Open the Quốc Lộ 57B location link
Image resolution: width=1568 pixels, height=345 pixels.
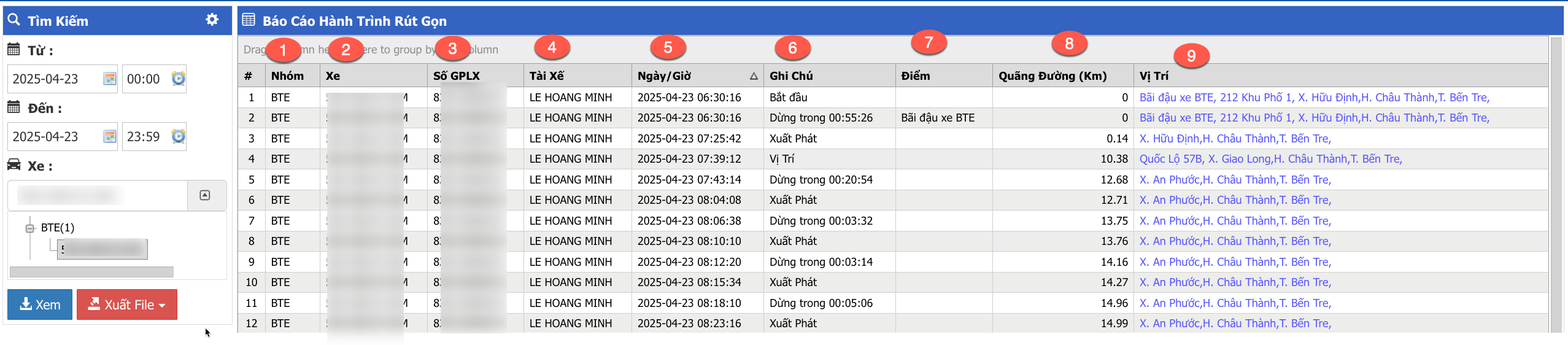pyautogui.click(x=1270, y=159)
